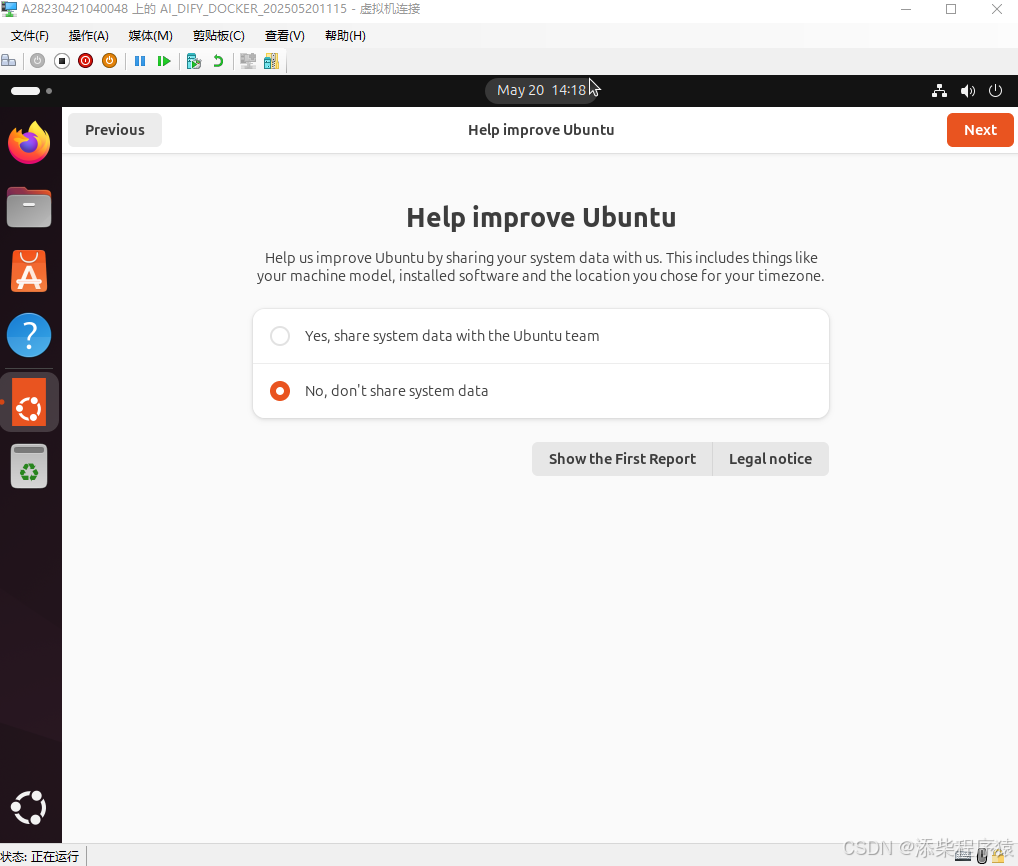The image size is (1018, 866).
Task: Proceed with the orange Next button
Action: pyautogui.click(x=980, y=130)
